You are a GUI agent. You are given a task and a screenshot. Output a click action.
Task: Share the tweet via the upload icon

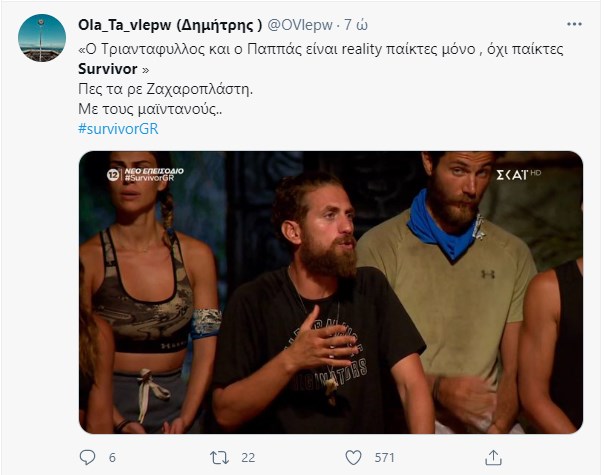pos(493,457)
